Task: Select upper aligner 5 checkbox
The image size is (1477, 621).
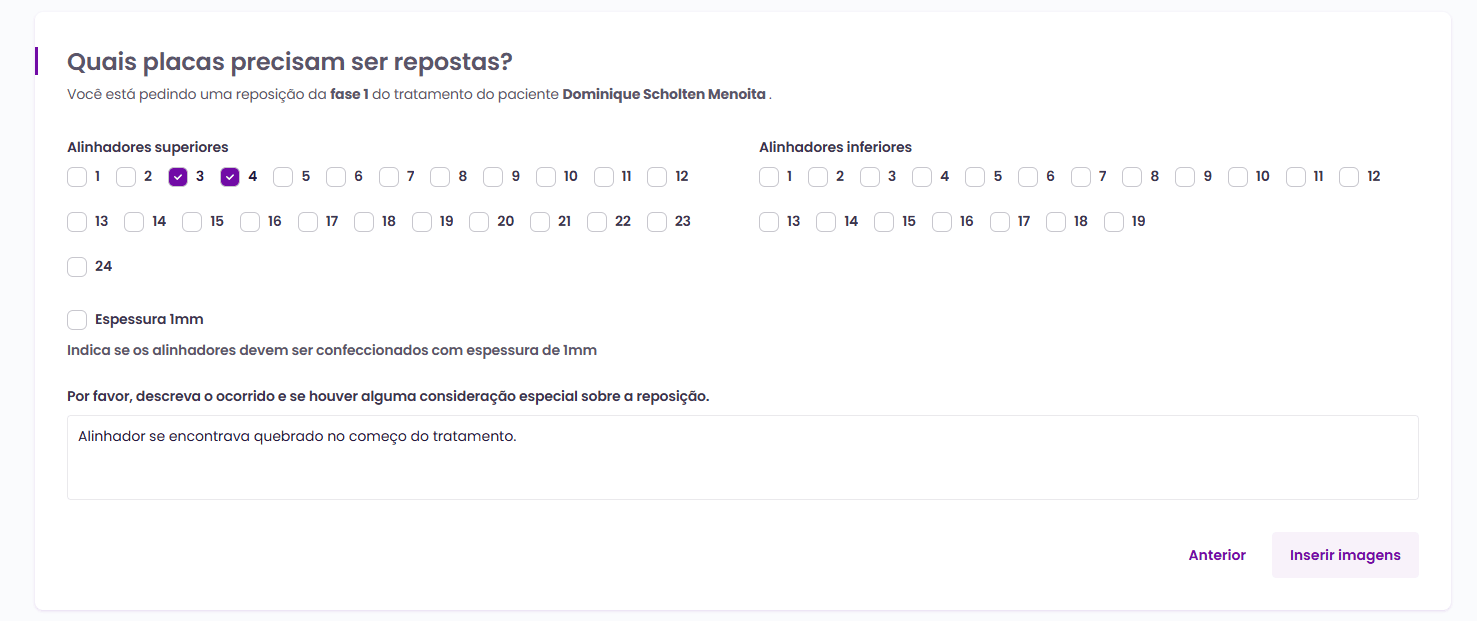Action: [283, 177]
